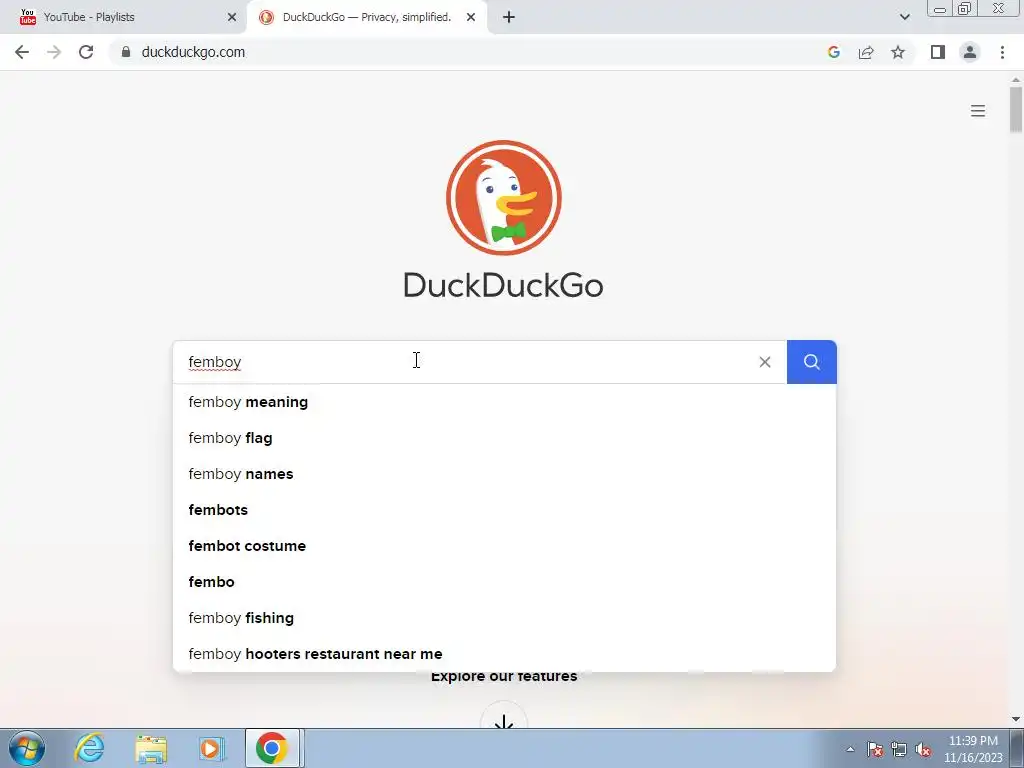This screenshot has height=768, width=1024.
Task: Show hidden system tray icons arrow
Action: tap(850, 749)
